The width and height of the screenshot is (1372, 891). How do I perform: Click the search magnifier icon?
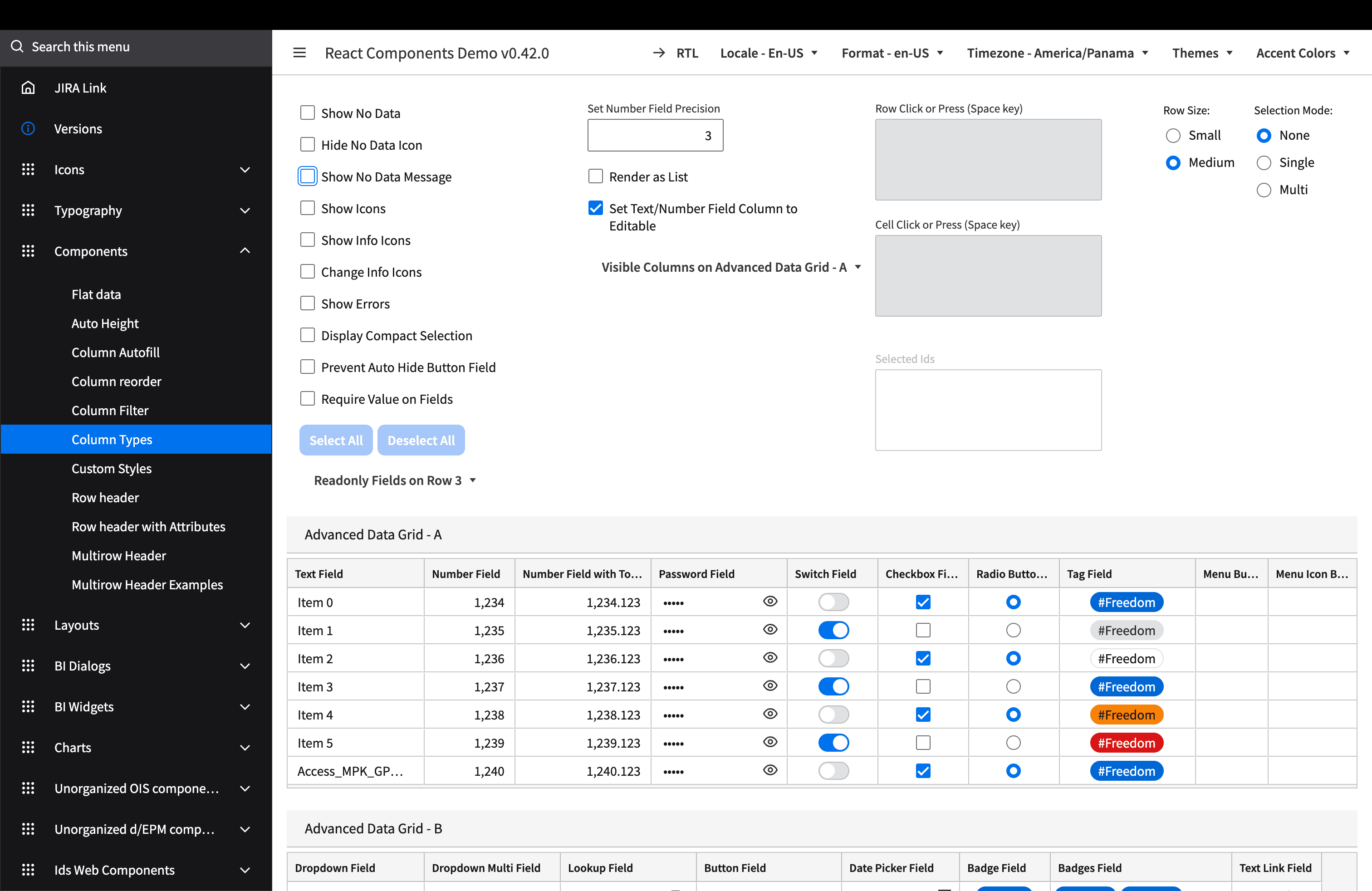coord(17,46)
